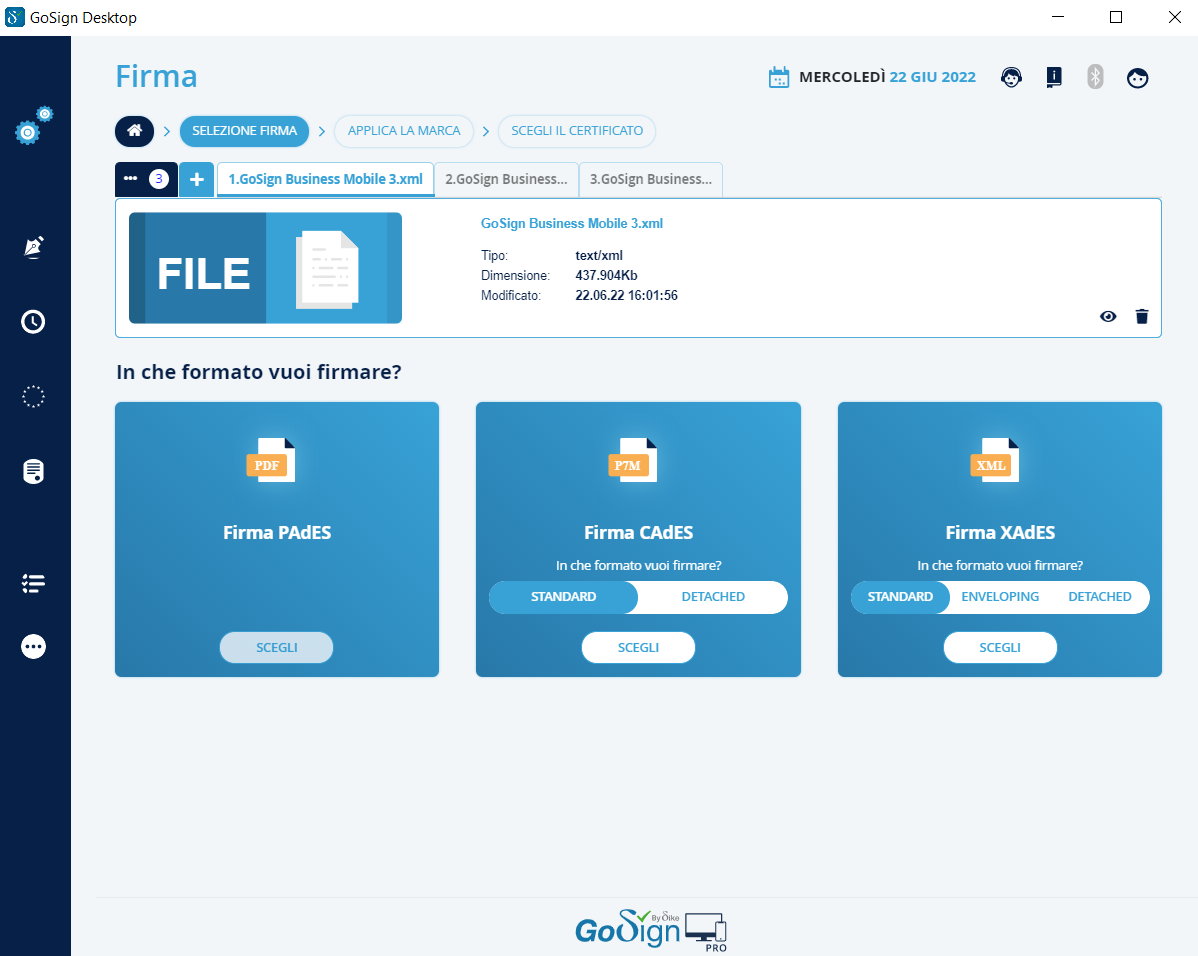Click the XML file format icon
The width and height of the screenshot is (1198, 956).
tap(995, 460)
